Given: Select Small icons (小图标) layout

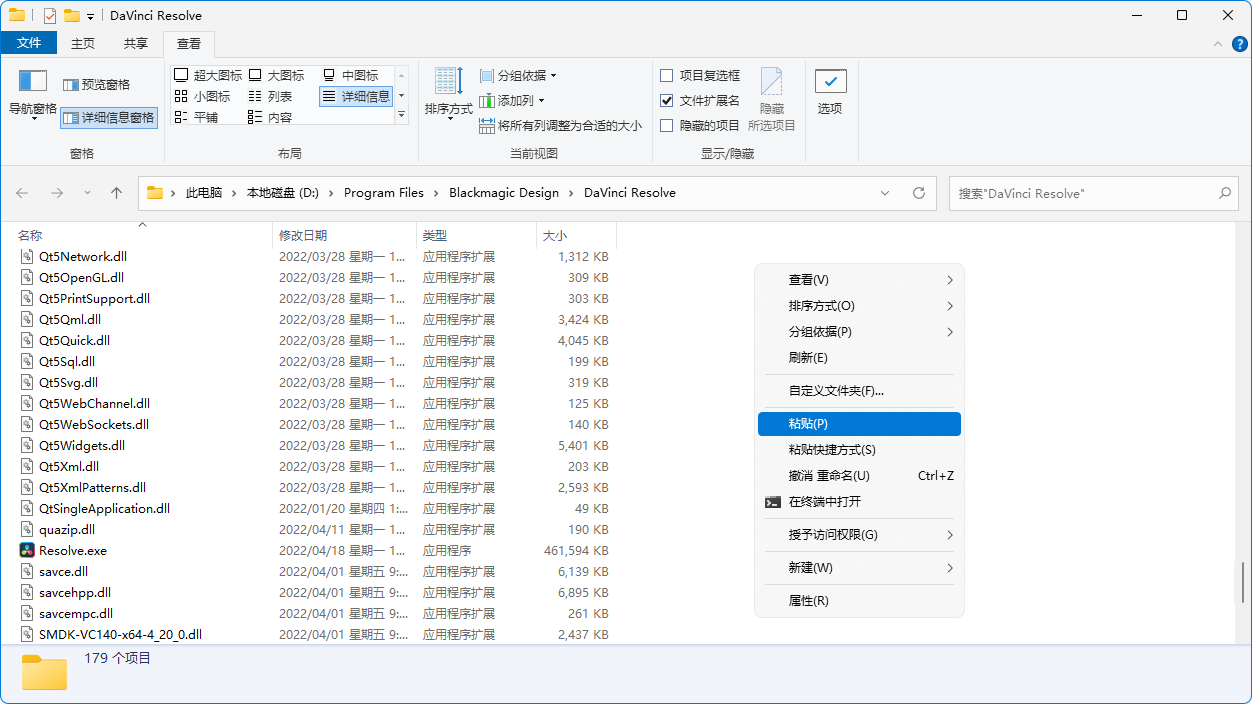Looking at the screenshot, I should pos(202,96).
